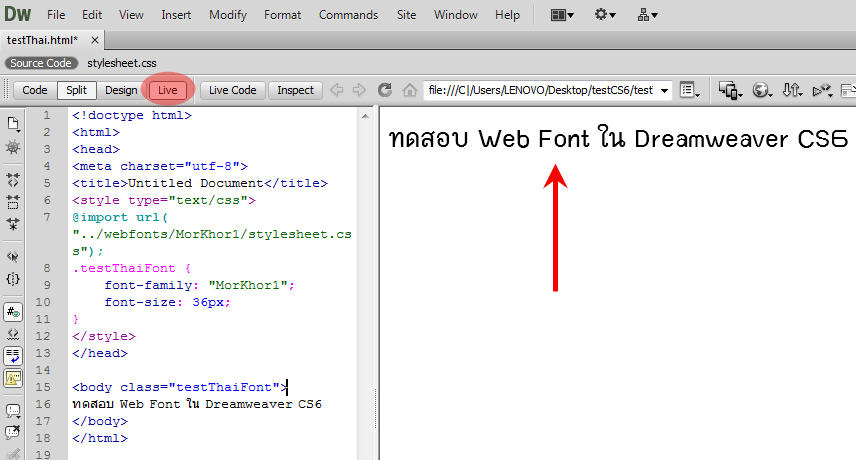Image resolution: width=856 pixels, height=460 pixels.
Task: Open the Layout workspace dropdown icon
Action: point(562,15)
